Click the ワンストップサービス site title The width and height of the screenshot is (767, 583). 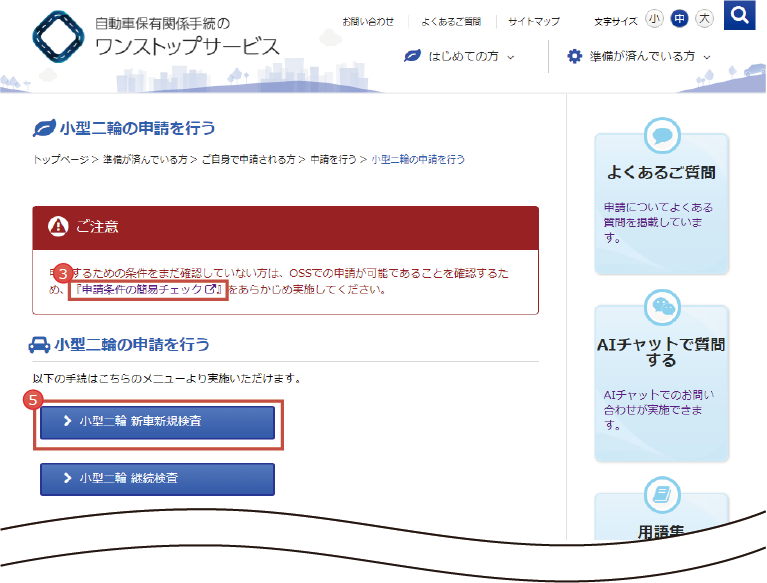click(187, 47)
